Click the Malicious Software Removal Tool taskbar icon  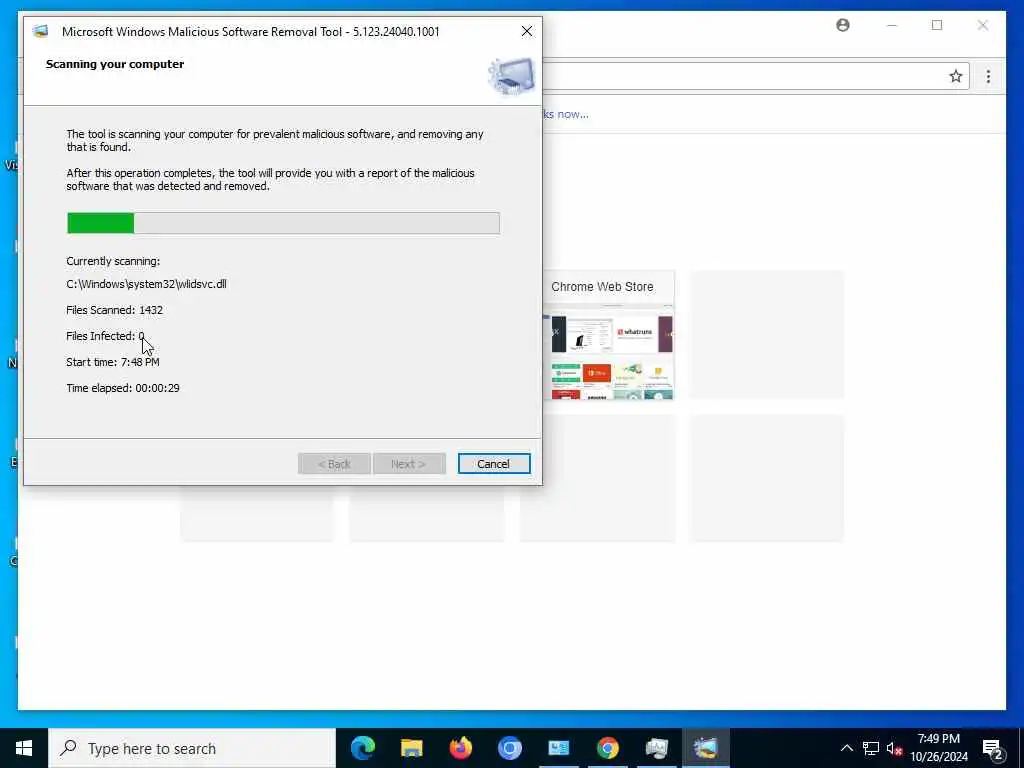click(x=705, y=748)
